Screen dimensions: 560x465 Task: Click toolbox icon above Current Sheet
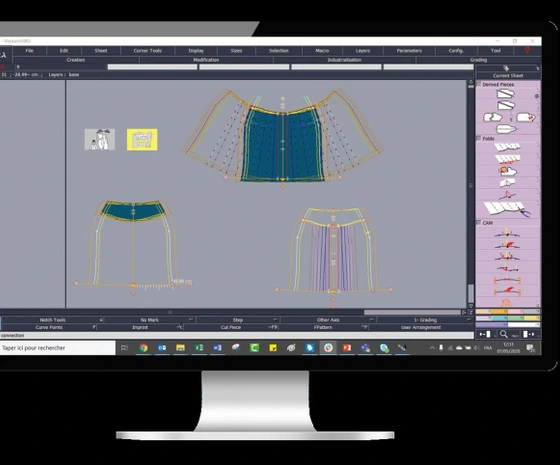coord(506,68)
